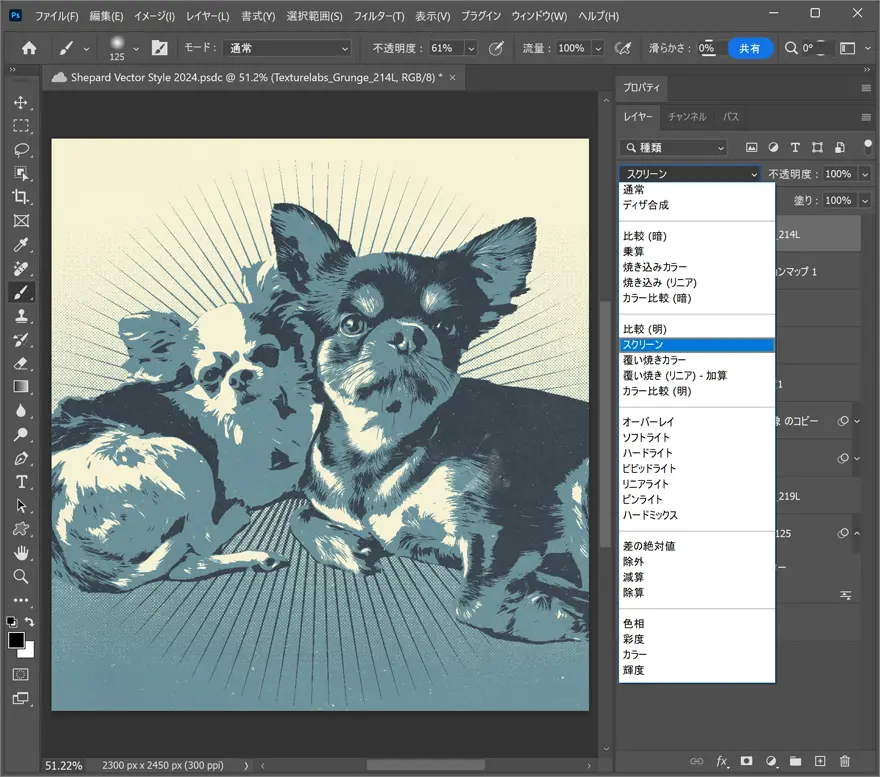Click the Home icon in options bar
The width and height of the screenshot is (880, 777).
(x=29, y=48)
